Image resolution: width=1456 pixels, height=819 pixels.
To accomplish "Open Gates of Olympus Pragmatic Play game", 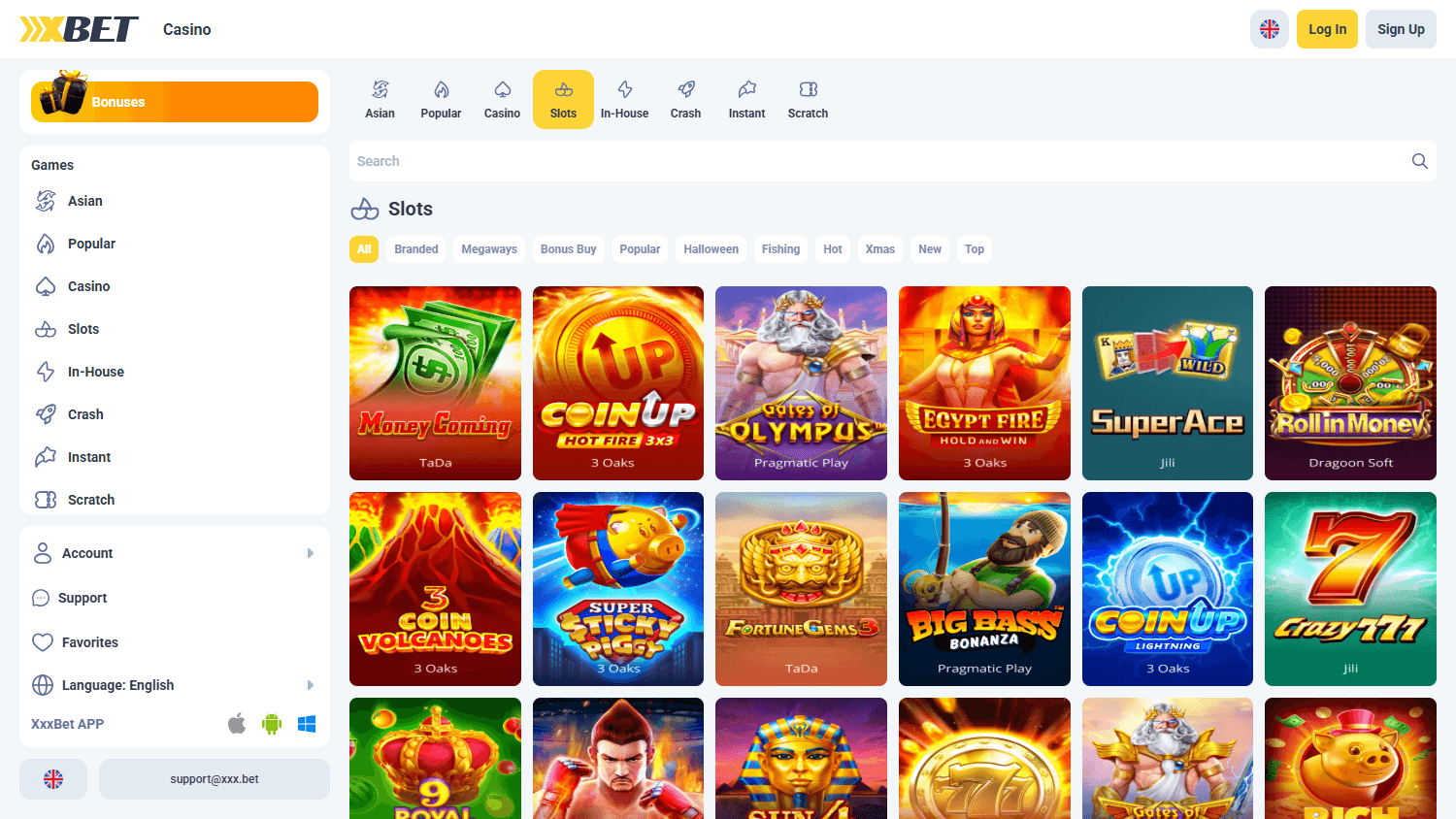I will click(x=801, y=383).
